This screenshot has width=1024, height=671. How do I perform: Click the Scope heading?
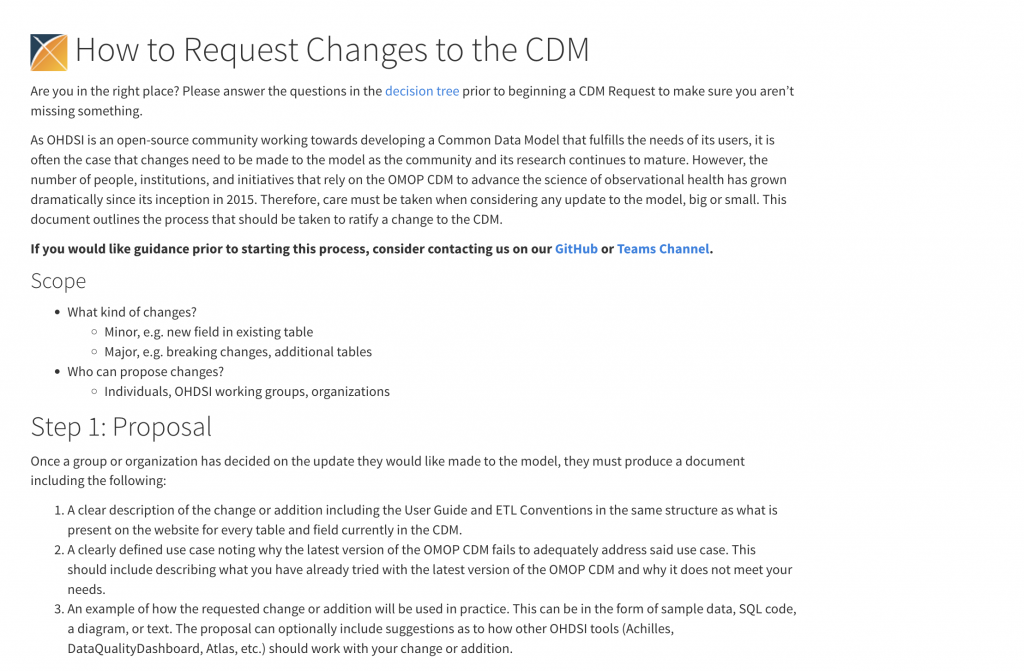(58, 281)
